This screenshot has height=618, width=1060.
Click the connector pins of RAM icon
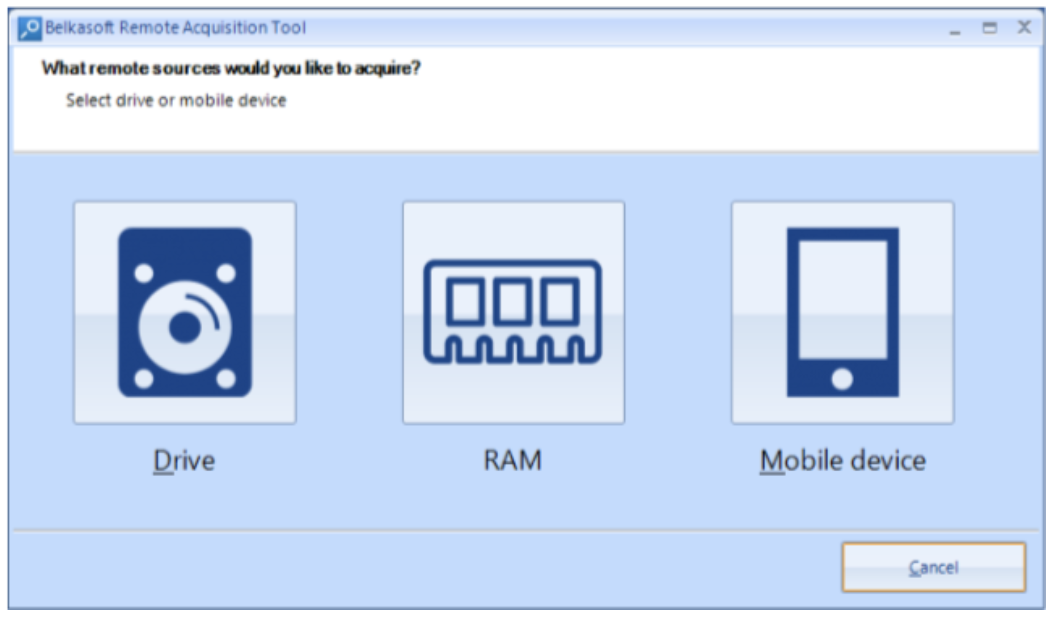513,349
